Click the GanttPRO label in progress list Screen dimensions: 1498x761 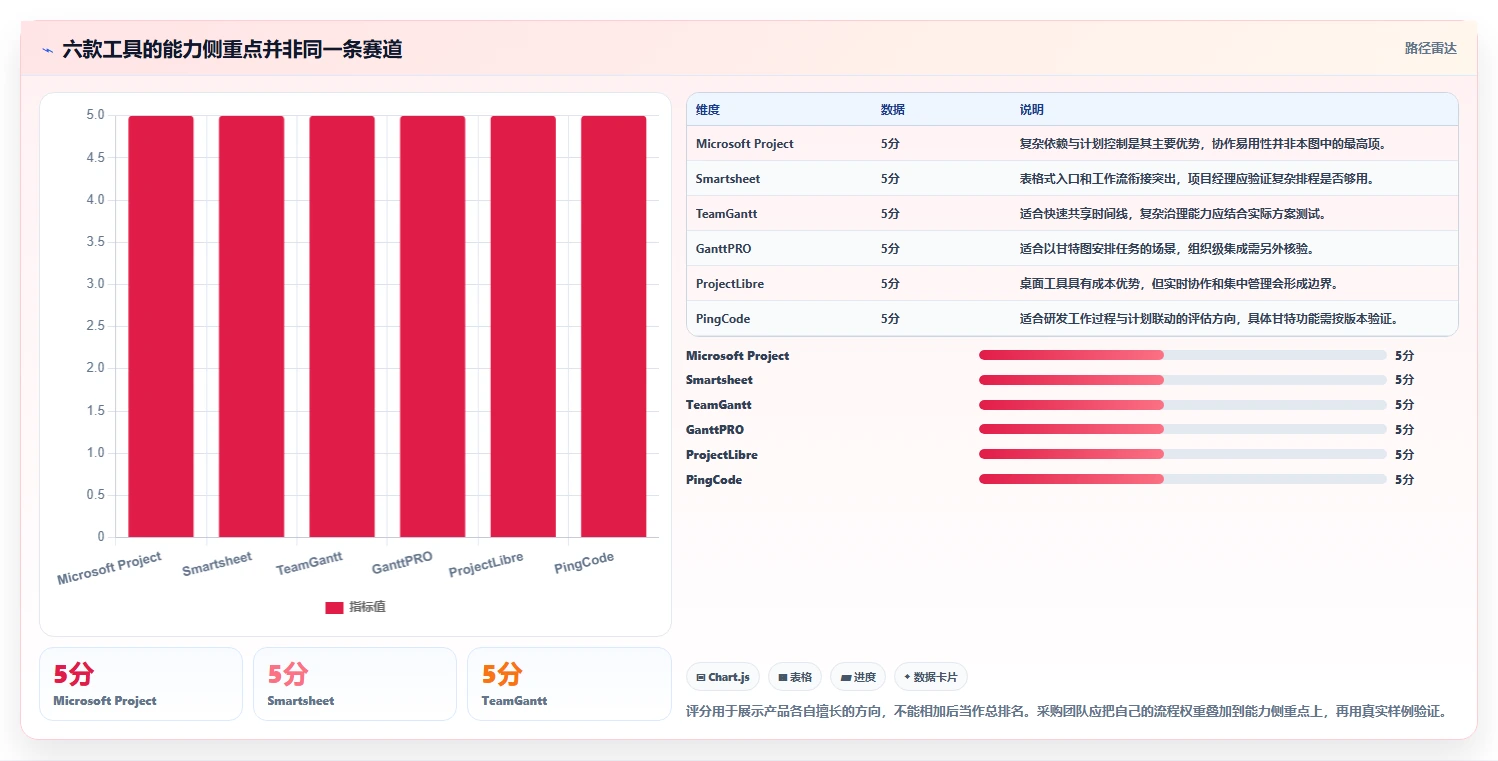click(715, 430)
